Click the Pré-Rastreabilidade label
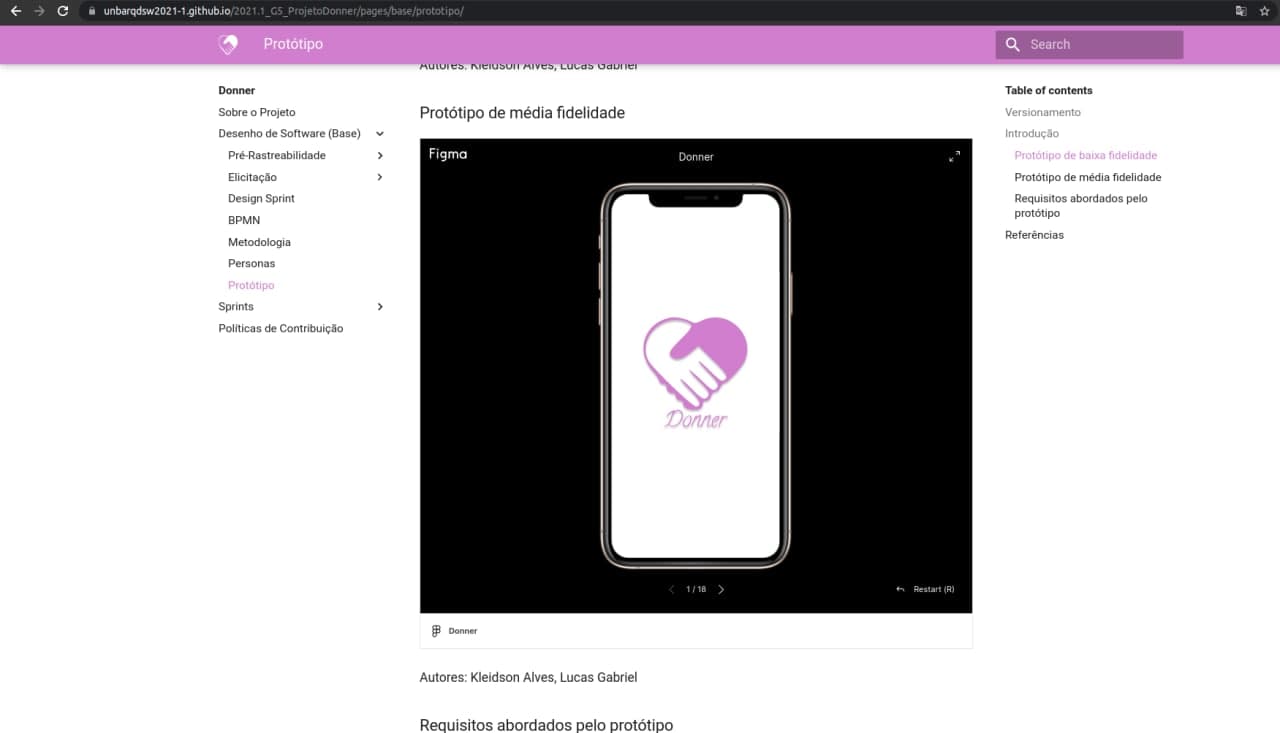The height and width of the screenshot is (733, 1280). 277,155
